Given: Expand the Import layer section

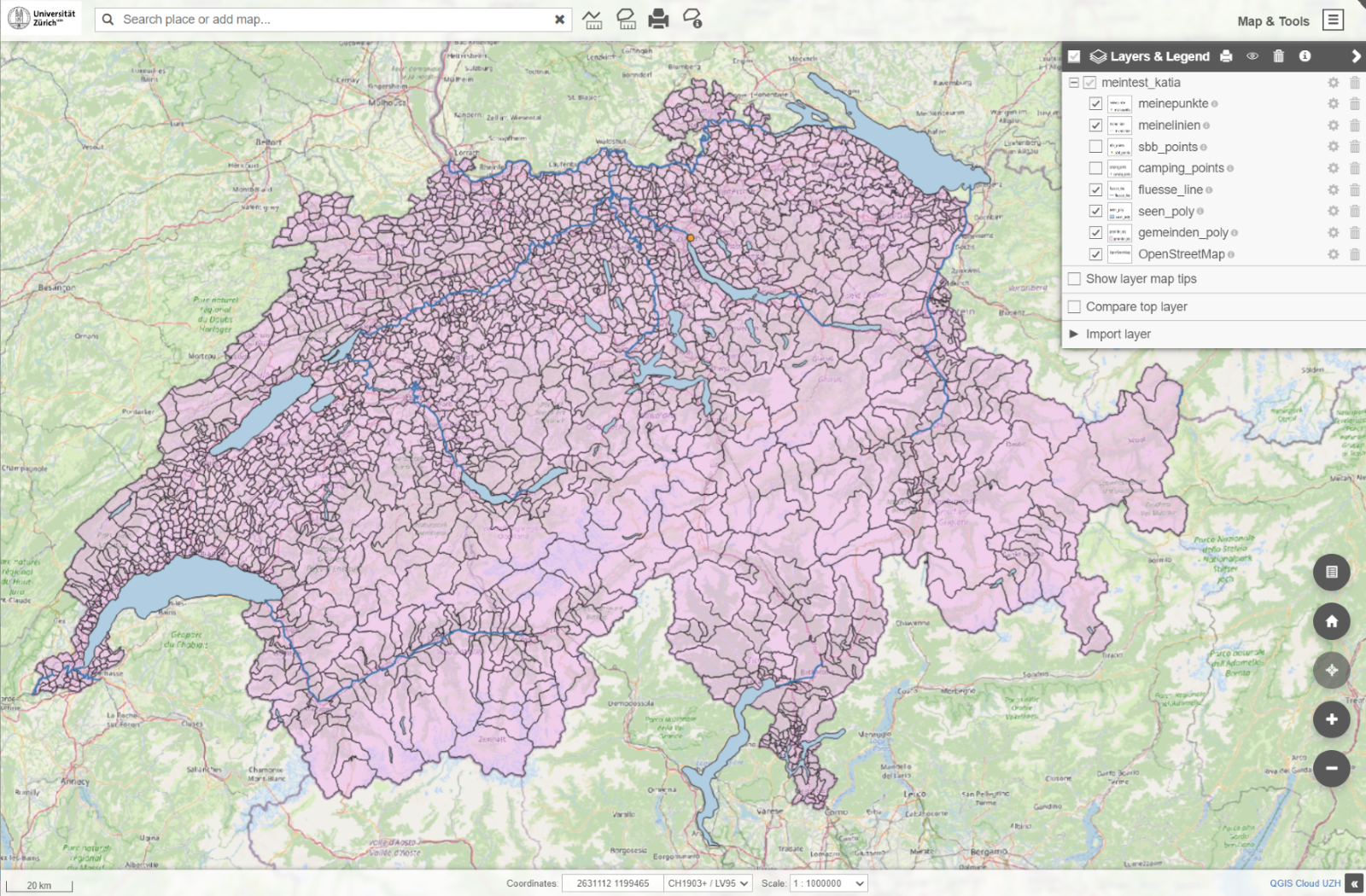Looking at the screenshot, I should point(1118,334).
